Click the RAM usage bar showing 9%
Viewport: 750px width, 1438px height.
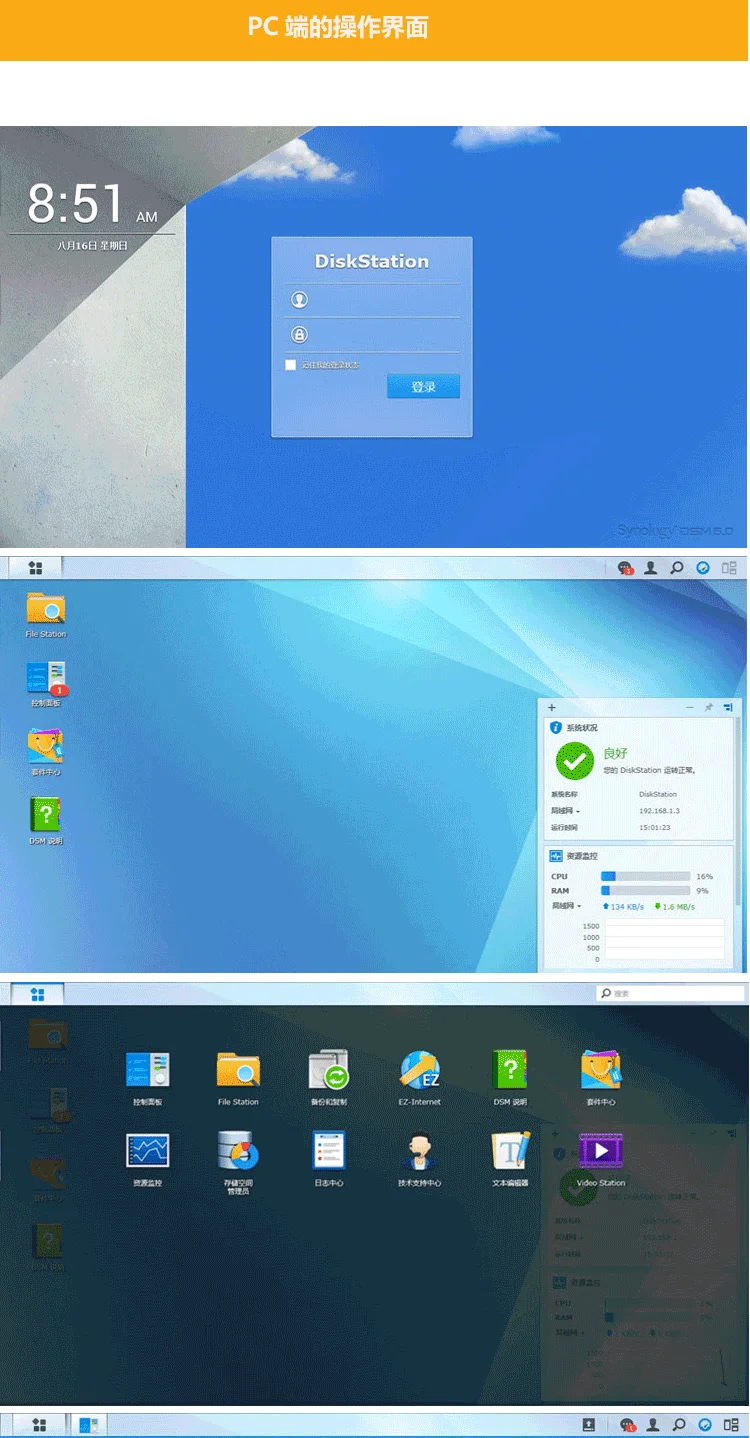645,890
